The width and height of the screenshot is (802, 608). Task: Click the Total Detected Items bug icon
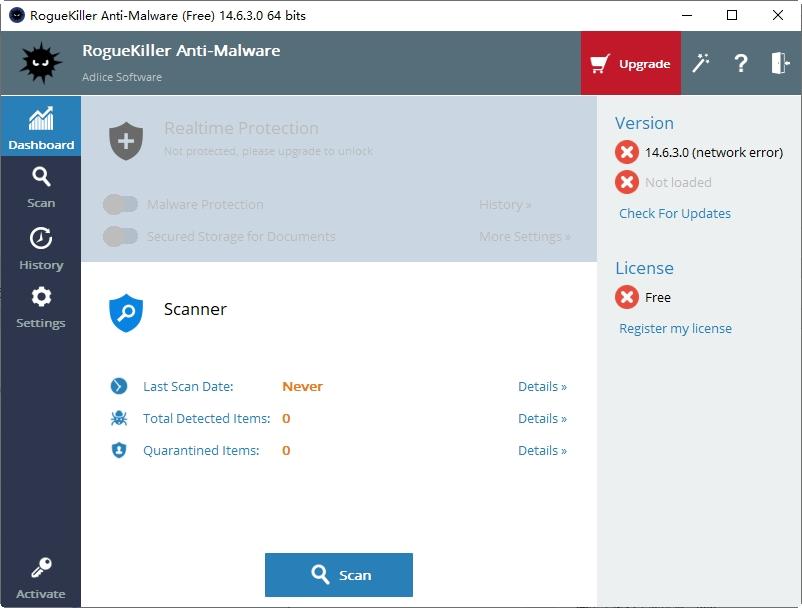[119, 418]
